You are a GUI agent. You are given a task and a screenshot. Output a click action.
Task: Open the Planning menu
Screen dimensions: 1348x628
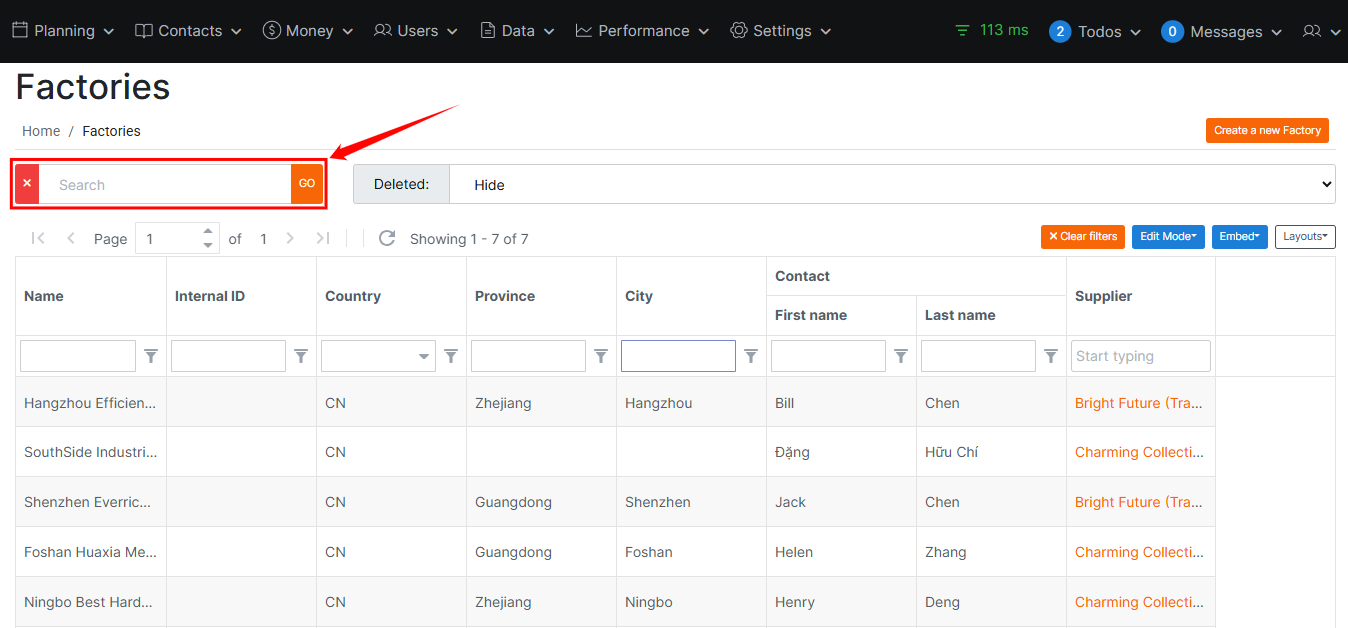[63, 31]
